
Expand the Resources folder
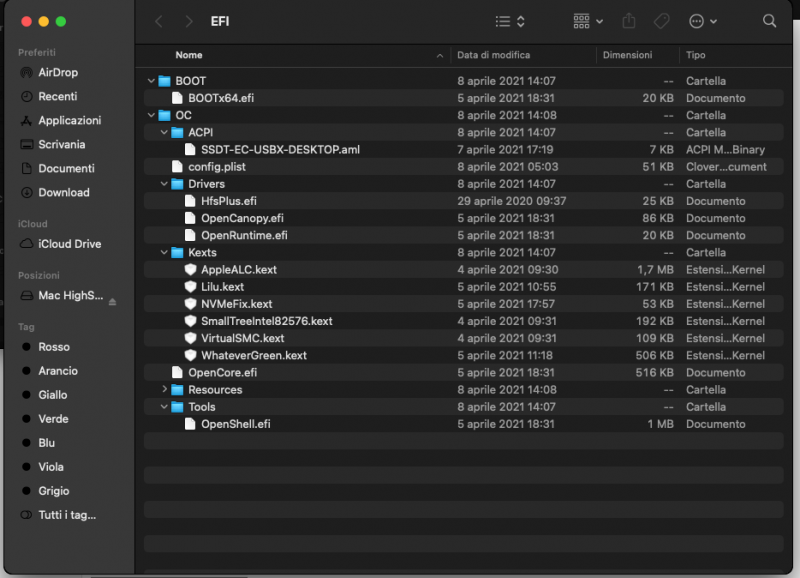click(x=164, y=389)
